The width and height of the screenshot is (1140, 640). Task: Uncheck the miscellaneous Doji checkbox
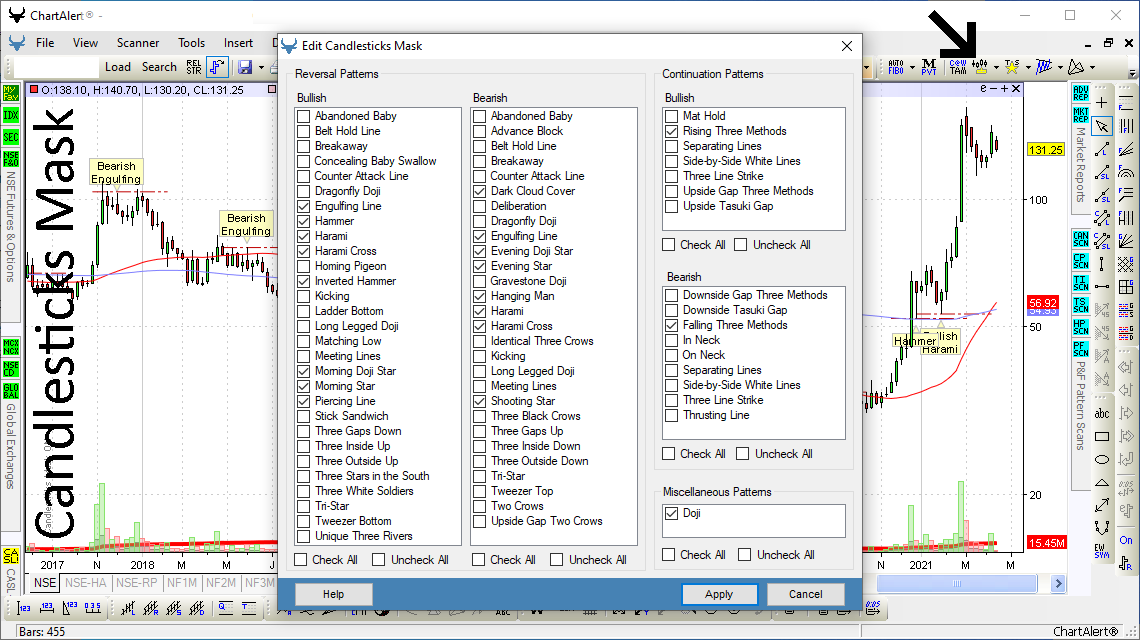pos(672,513)
